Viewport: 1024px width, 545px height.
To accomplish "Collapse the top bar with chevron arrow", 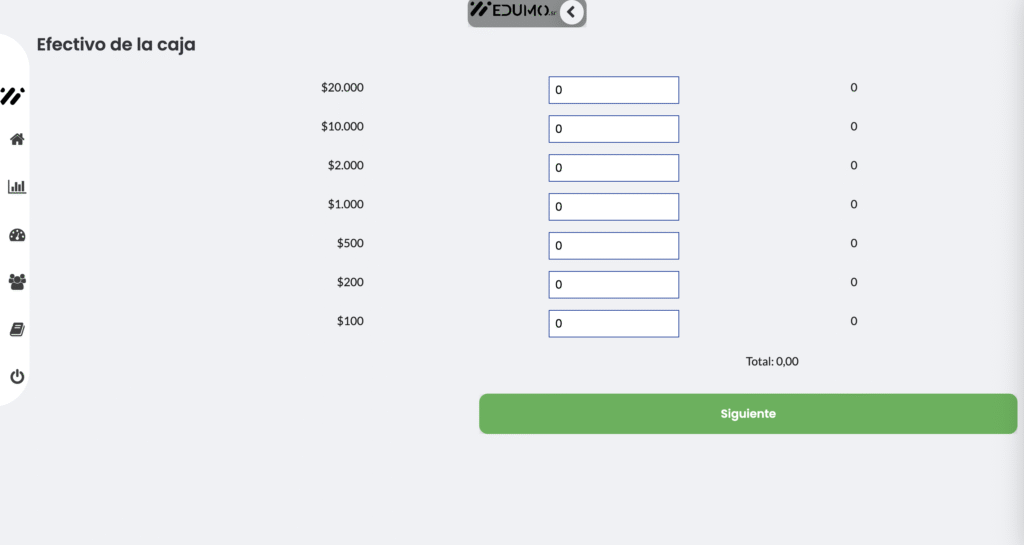I will [571, 12].
